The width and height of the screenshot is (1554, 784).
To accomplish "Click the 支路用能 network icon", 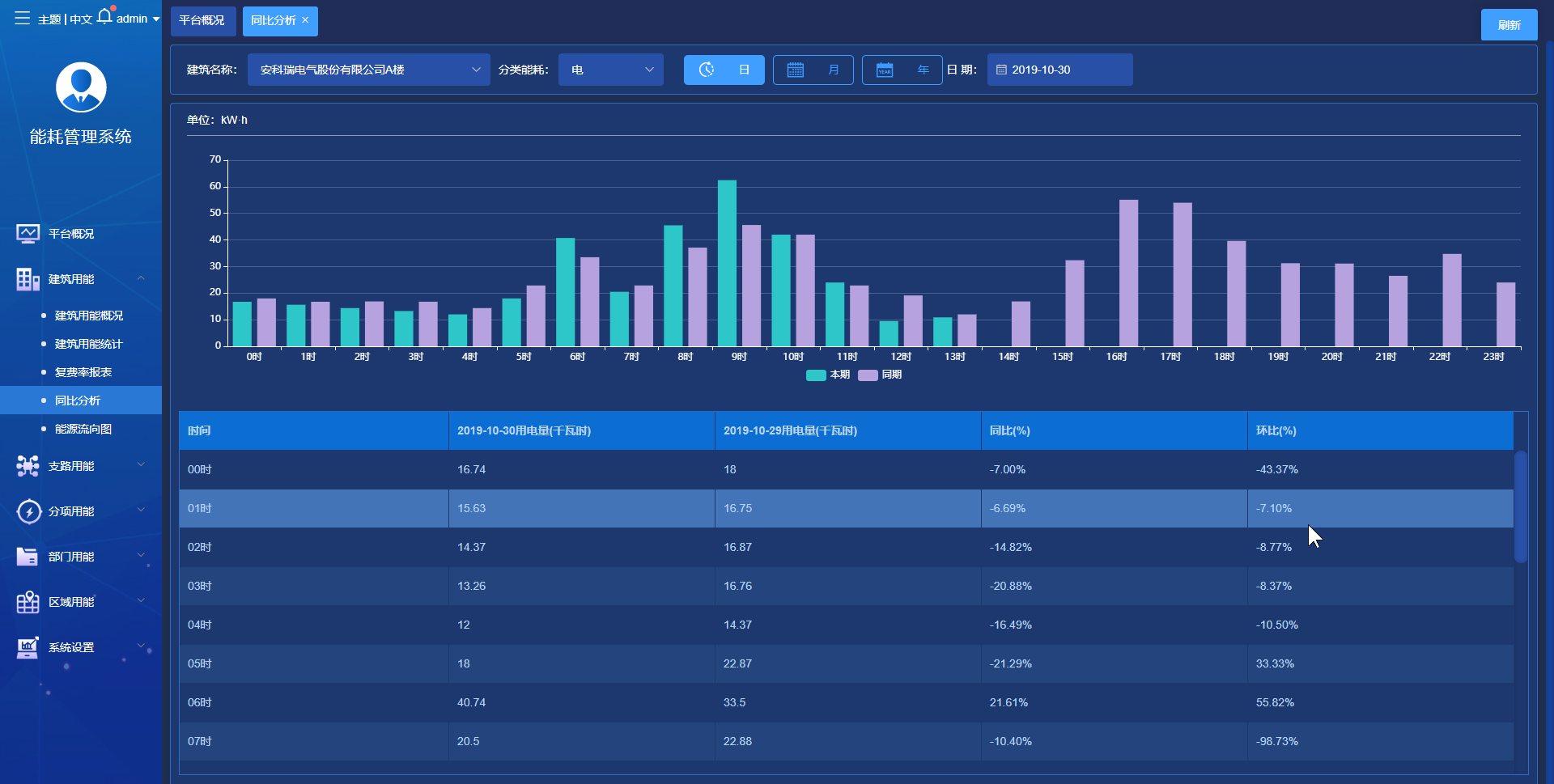I will [28, 466].
